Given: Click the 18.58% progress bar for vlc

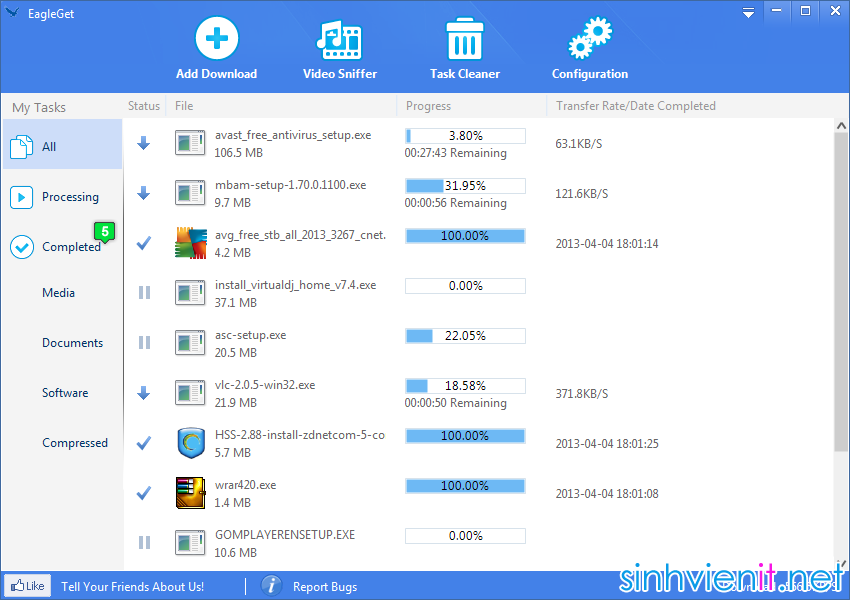Looking at the screenshot, I should click(465, 385).
